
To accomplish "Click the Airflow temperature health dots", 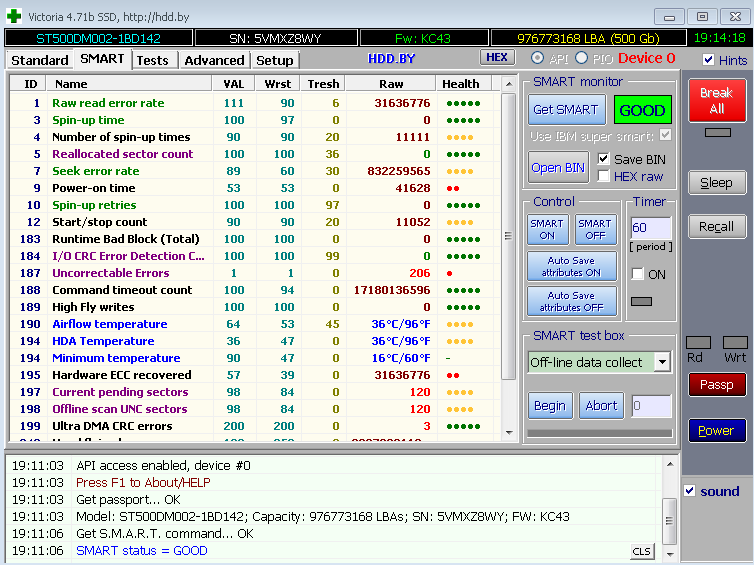I will click(x=460, y=325).
